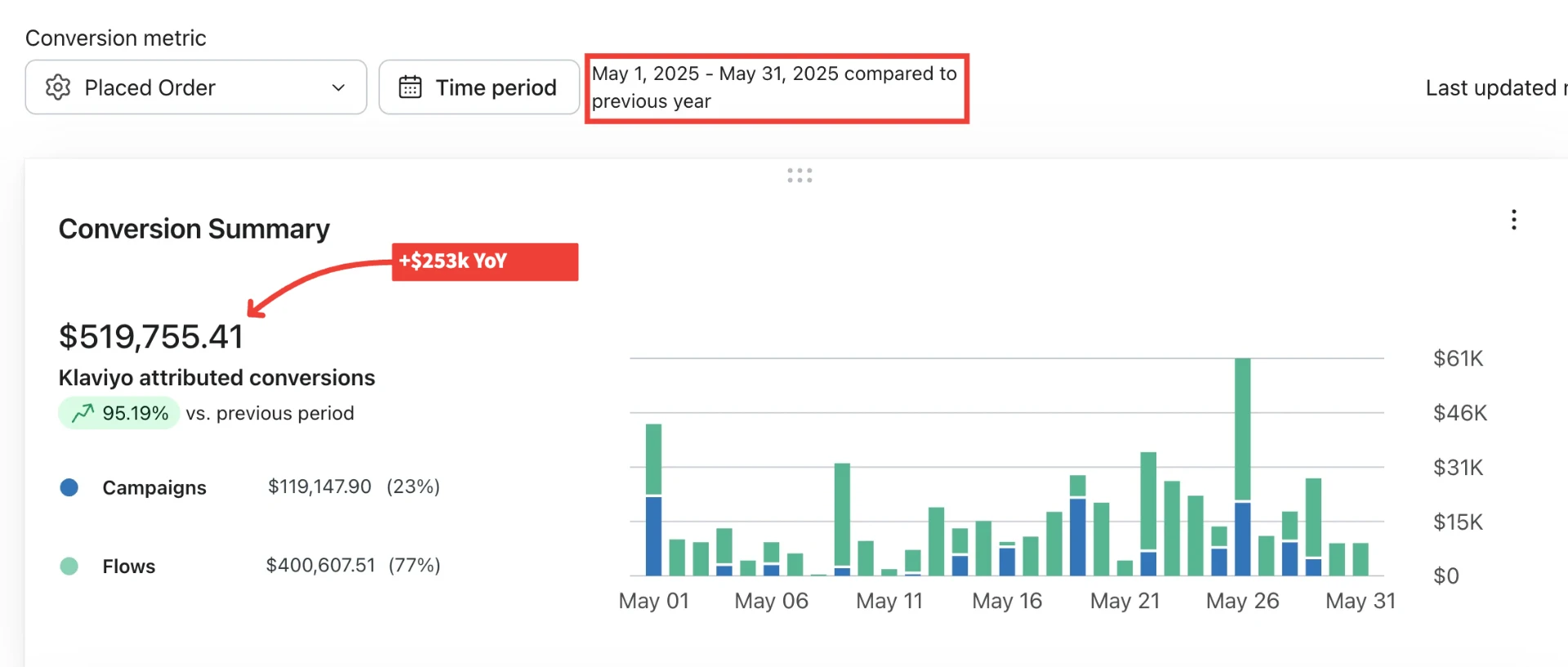Click the 95.19% trend badge
The image size is (1568, 667).
(x=119, y=413)
